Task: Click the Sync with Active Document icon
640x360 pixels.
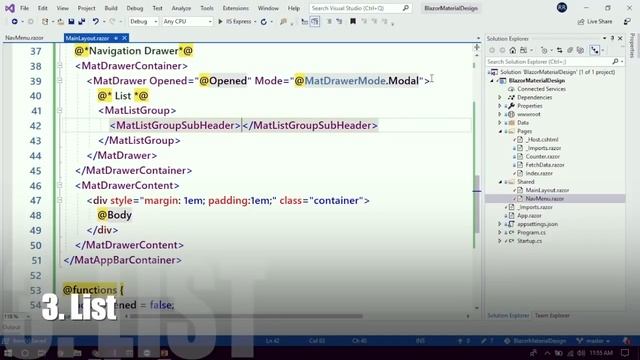Action: (560, 50)
